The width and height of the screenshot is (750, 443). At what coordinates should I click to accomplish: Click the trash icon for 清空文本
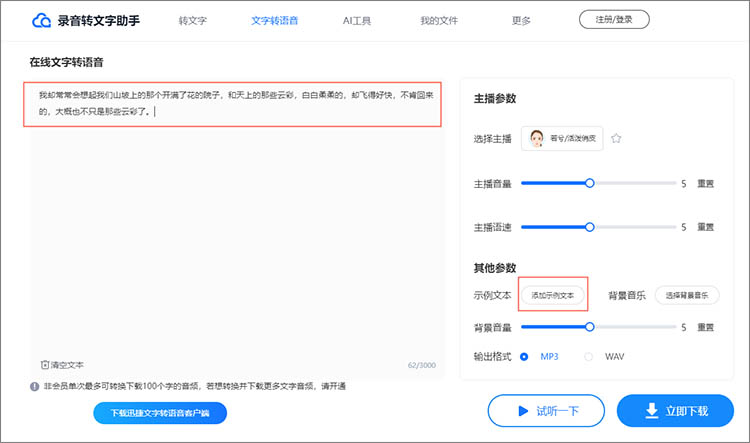pos(44,365)
